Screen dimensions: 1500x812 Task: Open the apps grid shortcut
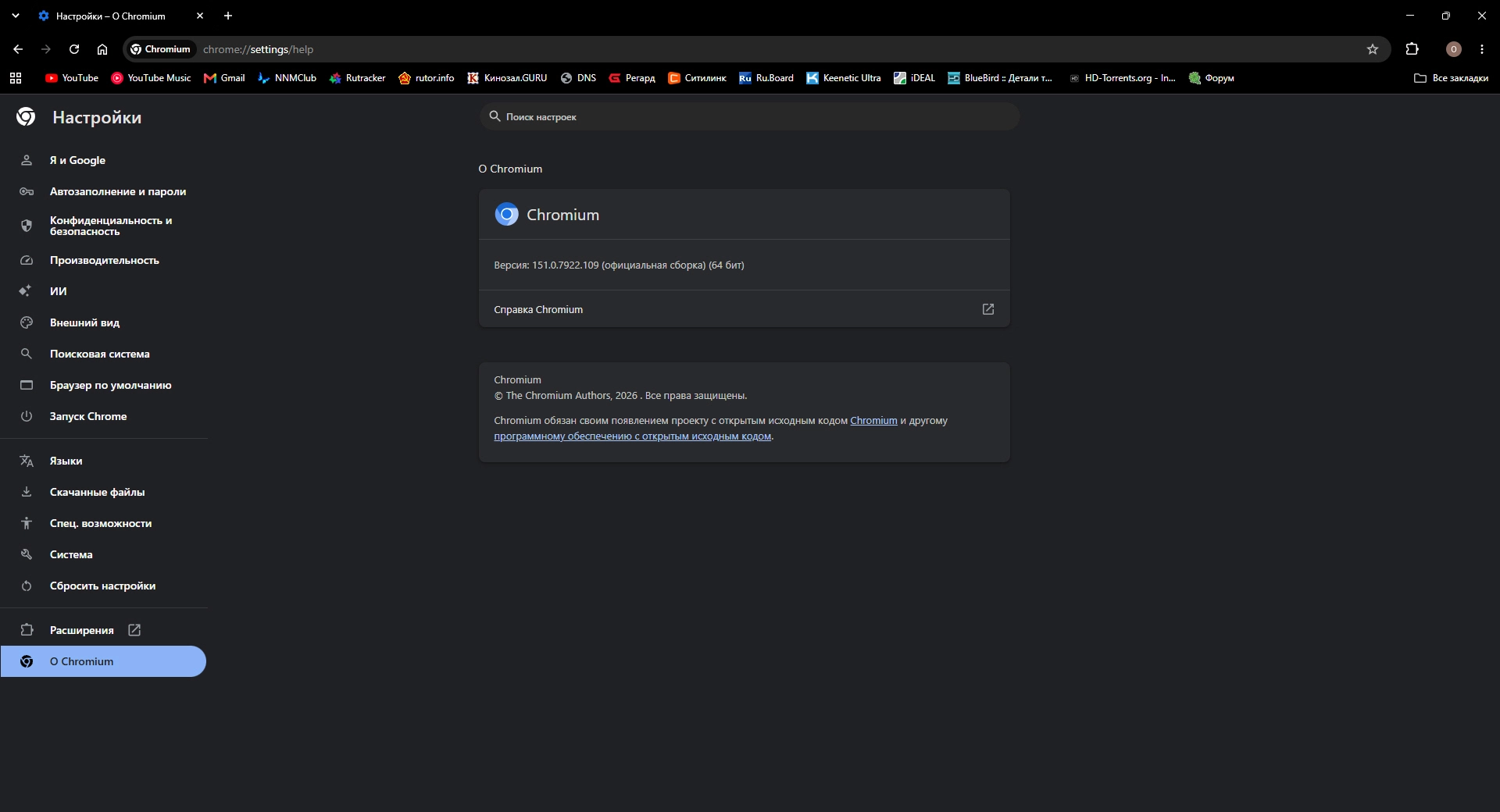click(16, 78)
